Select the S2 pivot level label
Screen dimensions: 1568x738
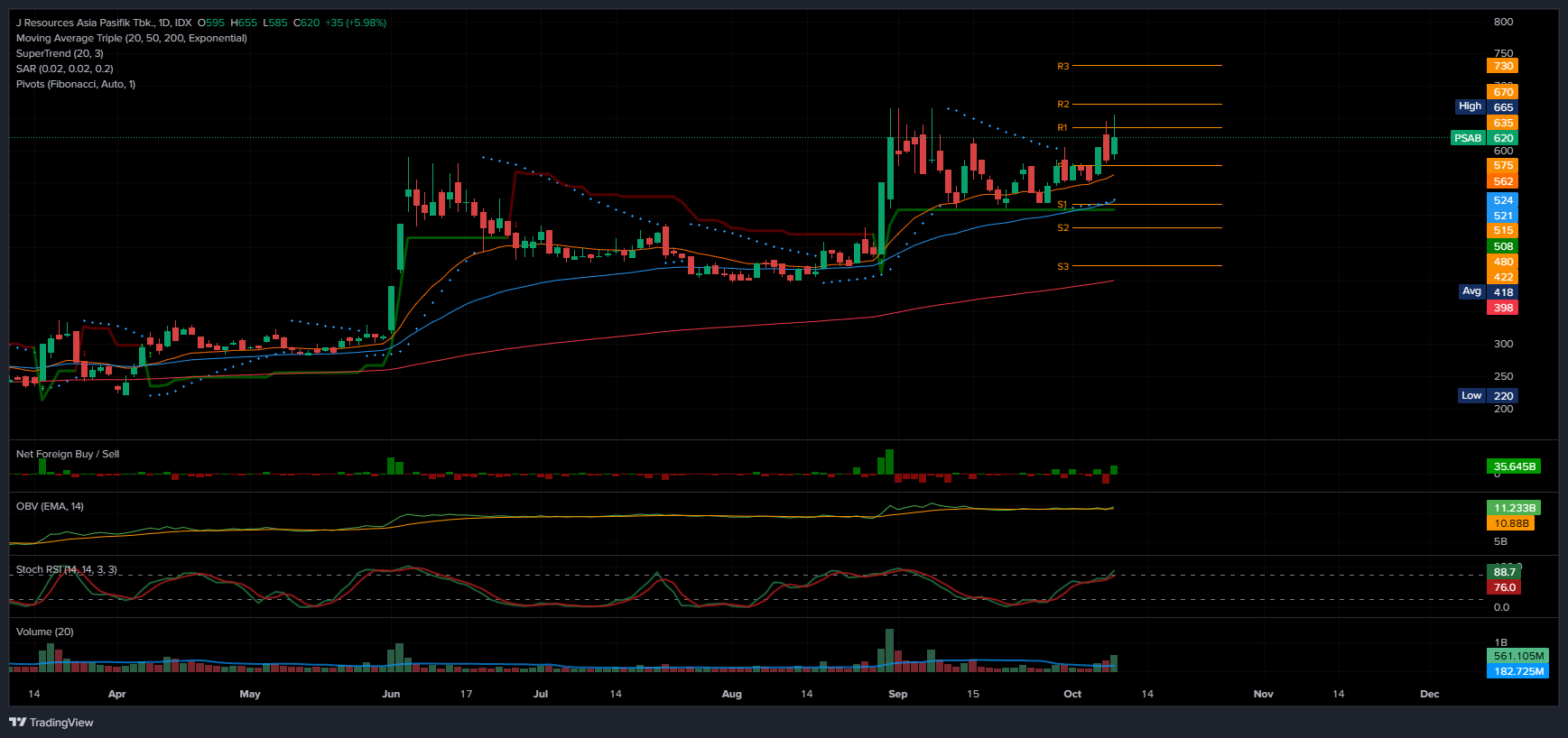click(x=1062, y=227)
